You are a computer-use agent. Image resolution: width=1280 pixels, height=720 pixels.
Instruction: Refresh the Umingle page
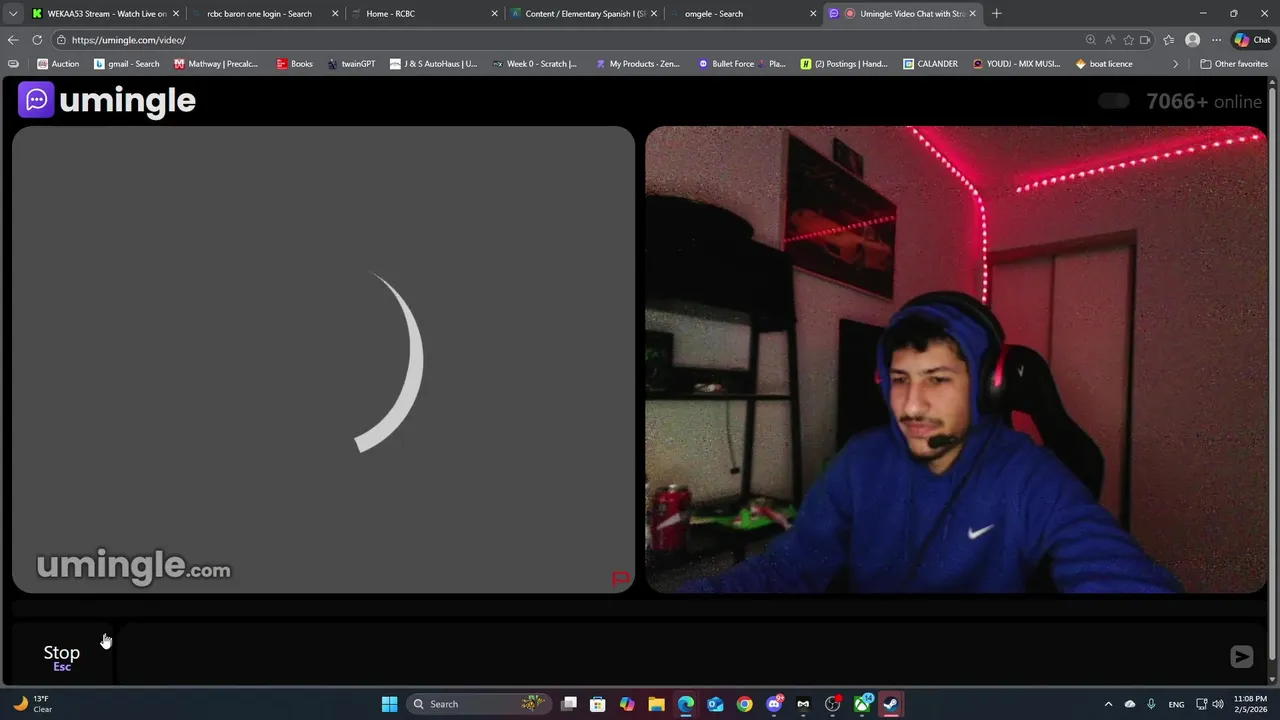[37, 40]
